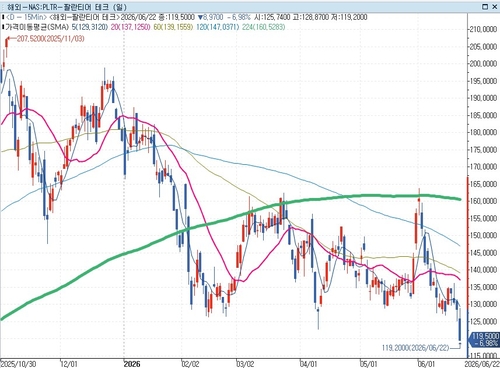Click the low annotation 119,2000(2026/06/22)

(x=416, y=348)
